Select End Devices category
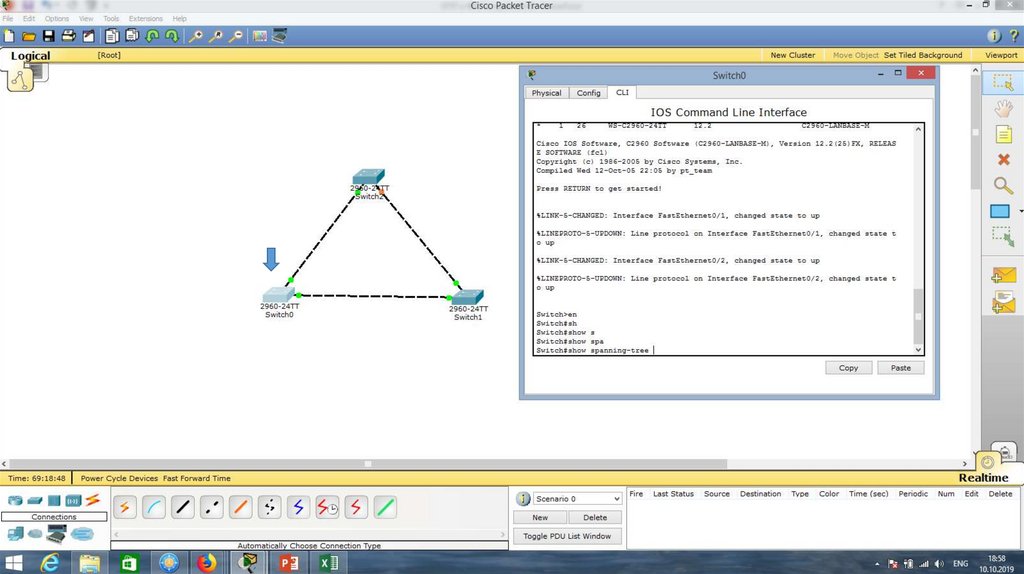Image resolution: width=1024 pixels, height=574 pixels. 14,534
